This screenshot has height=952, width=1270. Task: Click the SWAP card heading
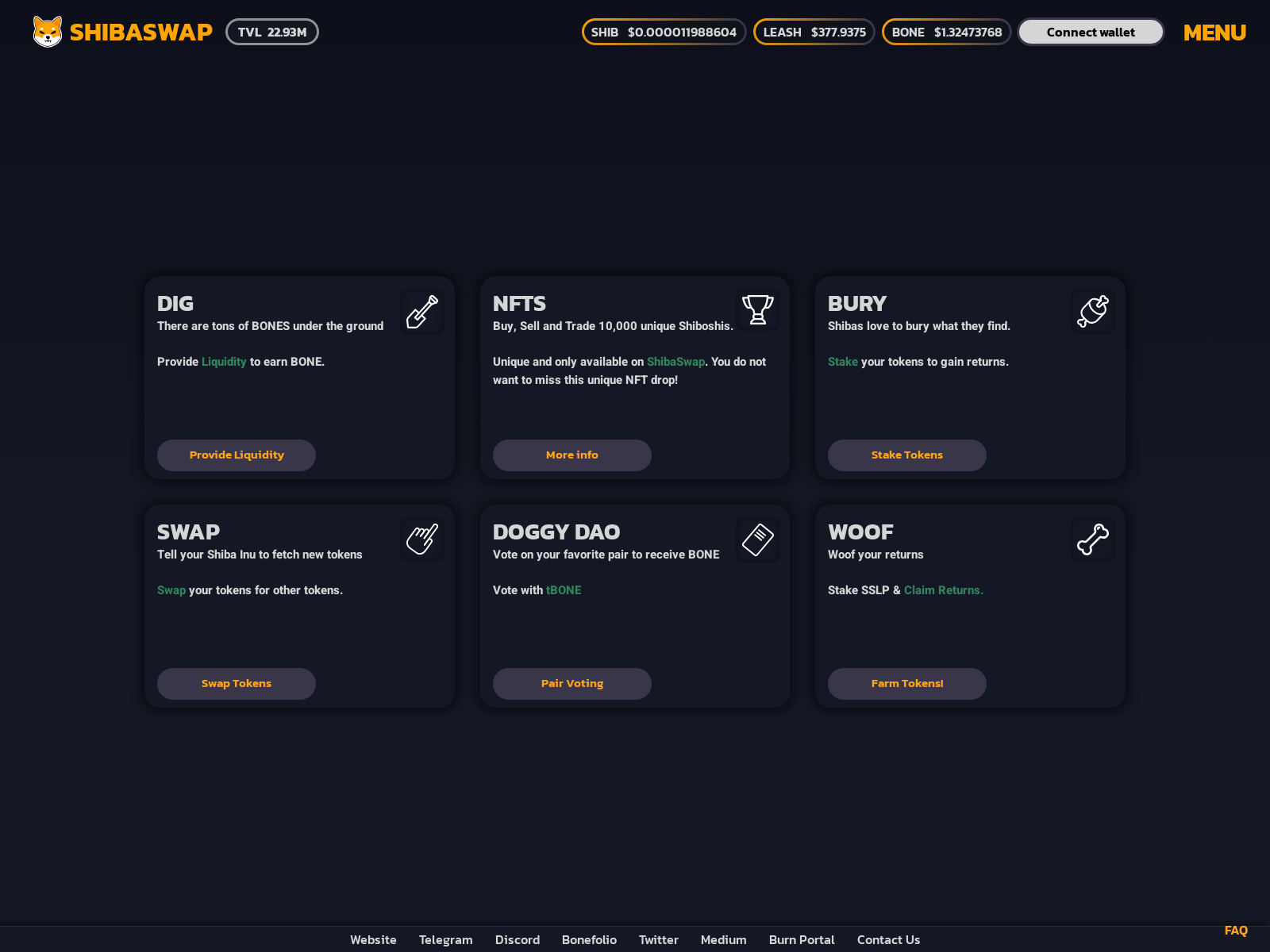188,532
